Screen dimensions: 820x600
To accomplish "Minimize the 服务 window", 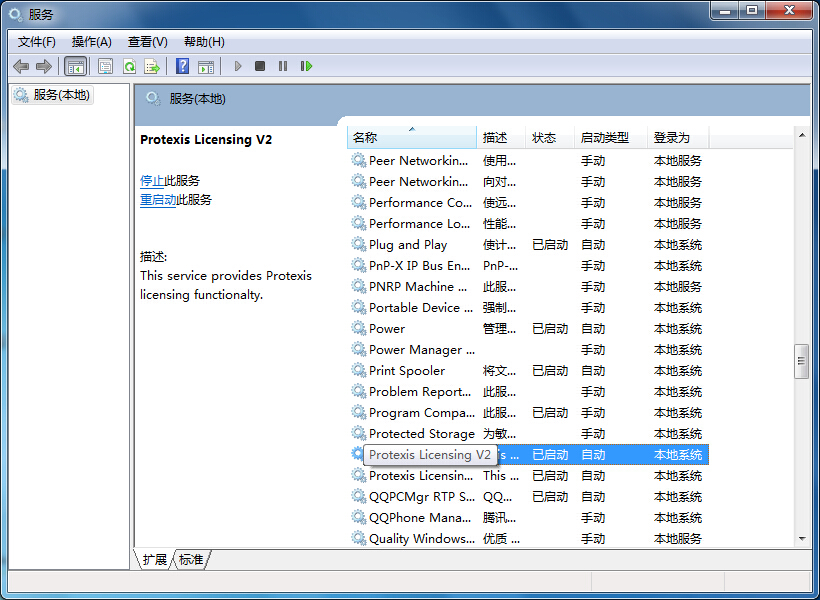I will (x=725, y=10).
